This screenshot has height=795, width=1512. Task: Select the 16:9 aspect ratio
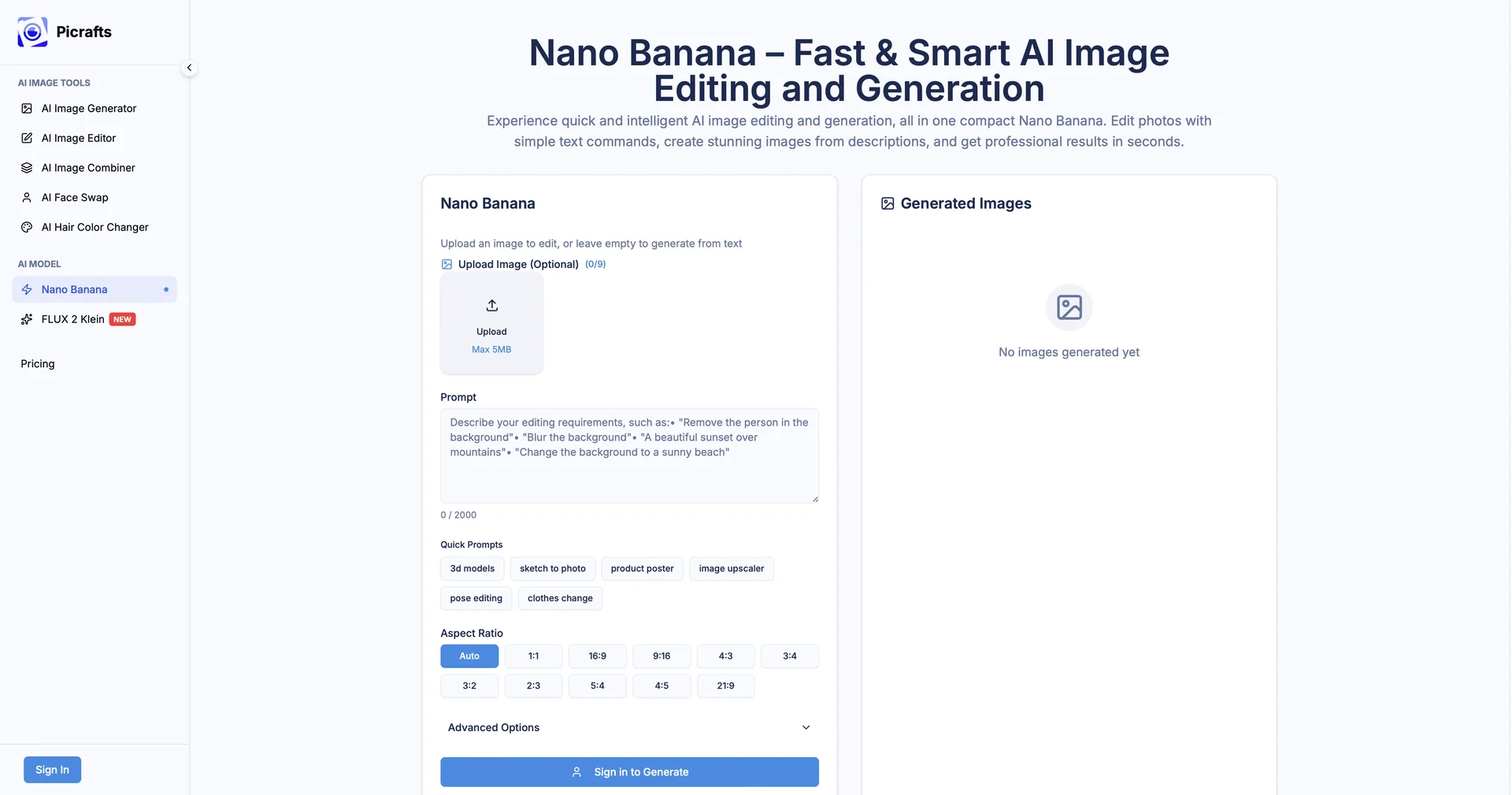597,656
